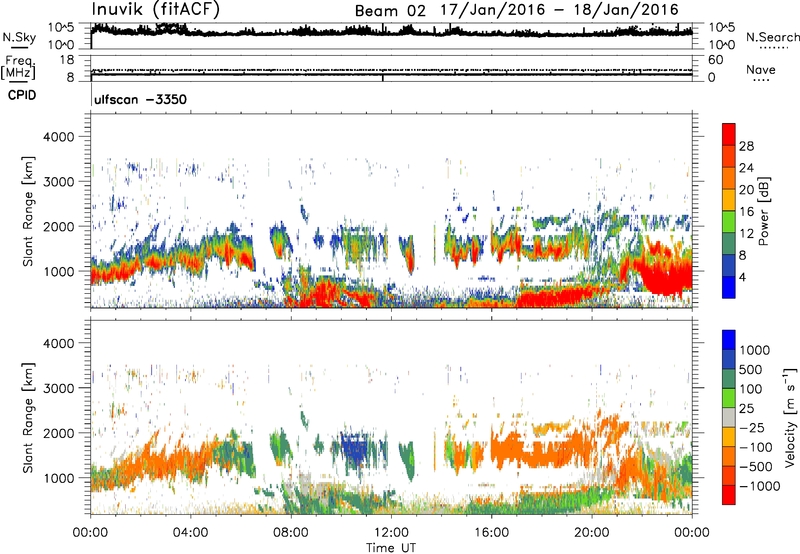Screen dimensions: 800x554
Task: Click the 'N.Sky' legend label
Action: tap(19, 37)
